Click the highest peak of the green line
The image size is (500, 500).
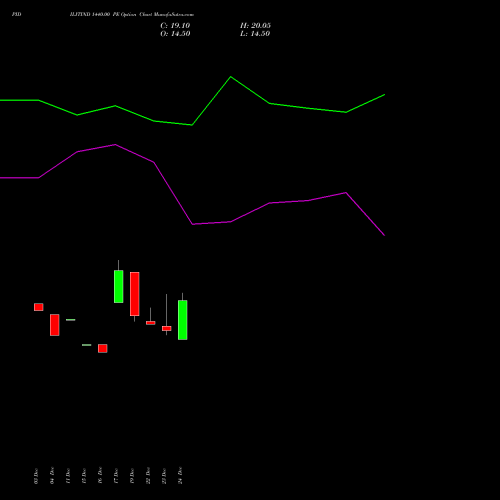pos(231,77)
